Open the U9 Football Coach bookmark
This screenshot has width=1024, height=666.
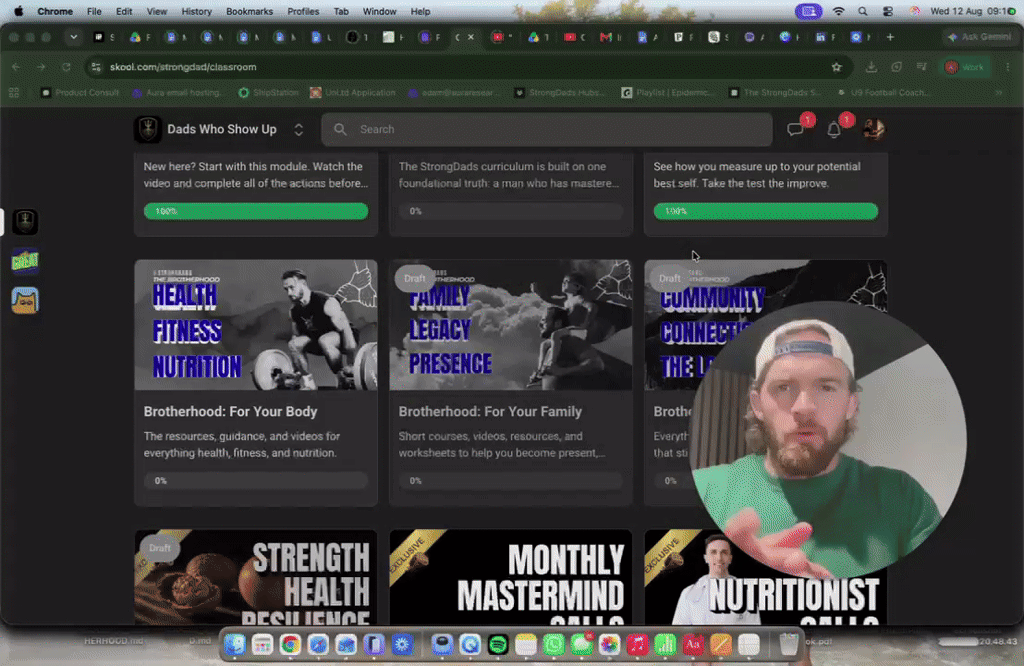pyautogui.click(x=882, y=93)
